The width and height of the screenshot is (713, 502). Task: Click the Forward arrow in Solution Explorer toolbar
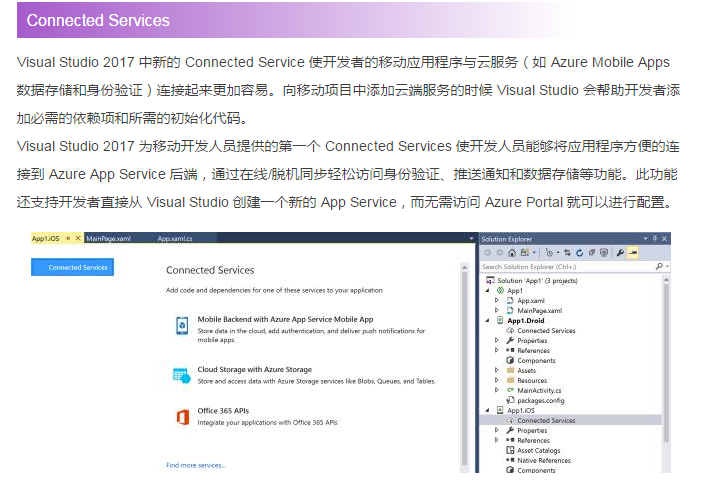[500, 253]
